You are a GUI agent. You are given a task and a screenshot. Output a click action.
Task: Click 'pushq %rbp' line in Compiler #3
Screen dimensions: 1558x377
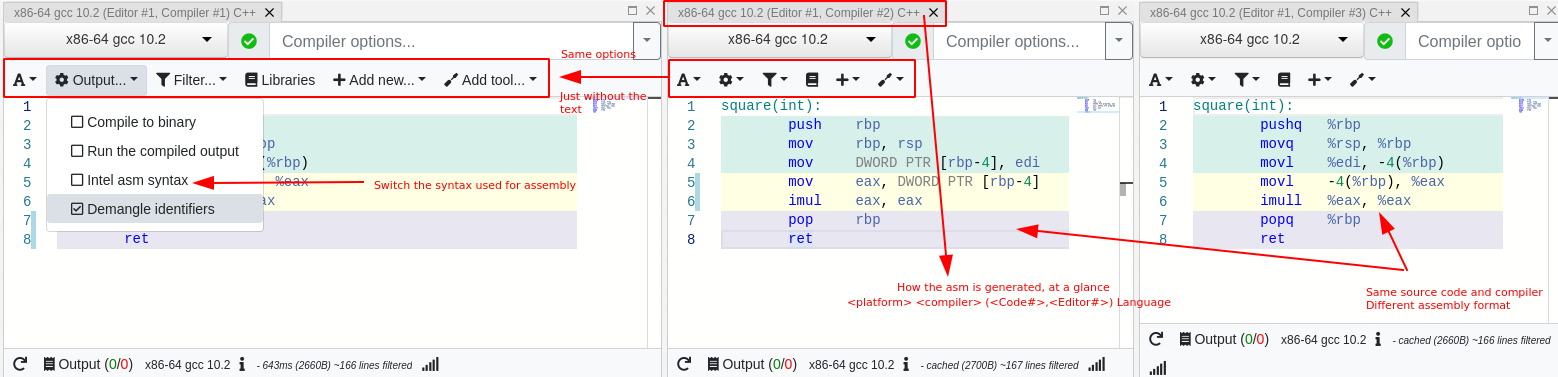1347,125
